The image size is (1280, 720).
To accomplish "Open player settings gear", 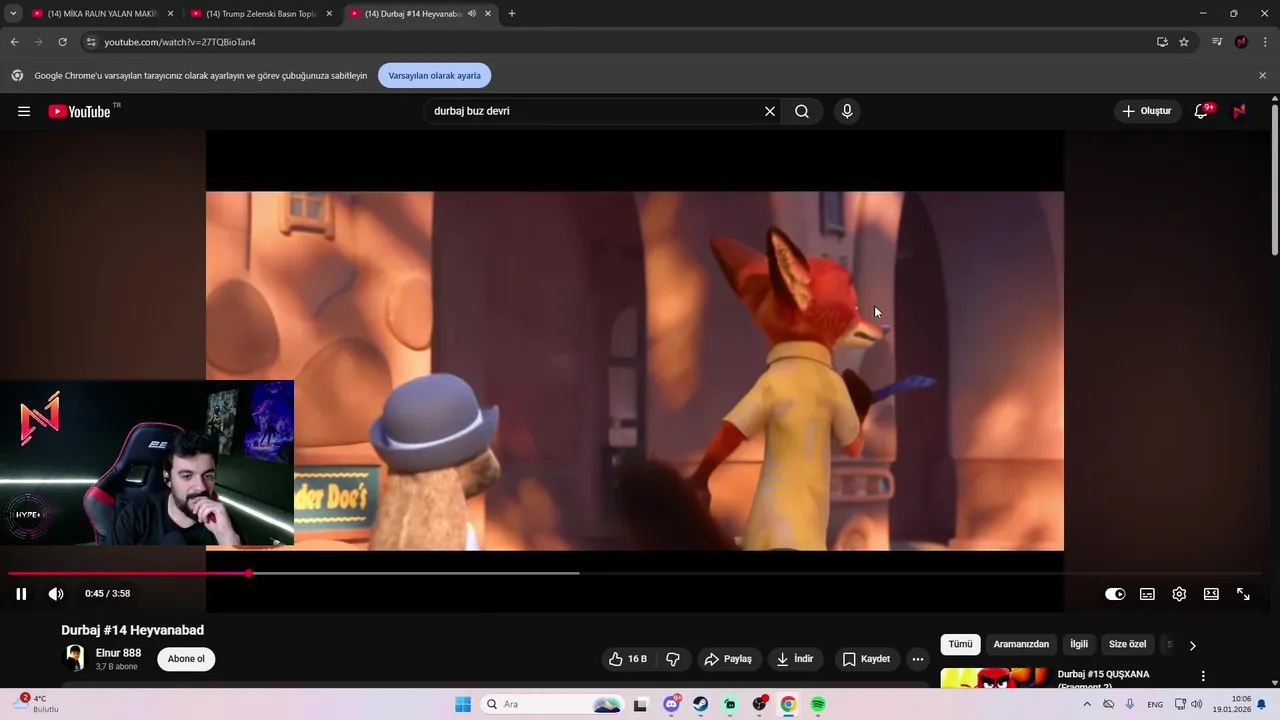I will click(x=1179, y=594).
